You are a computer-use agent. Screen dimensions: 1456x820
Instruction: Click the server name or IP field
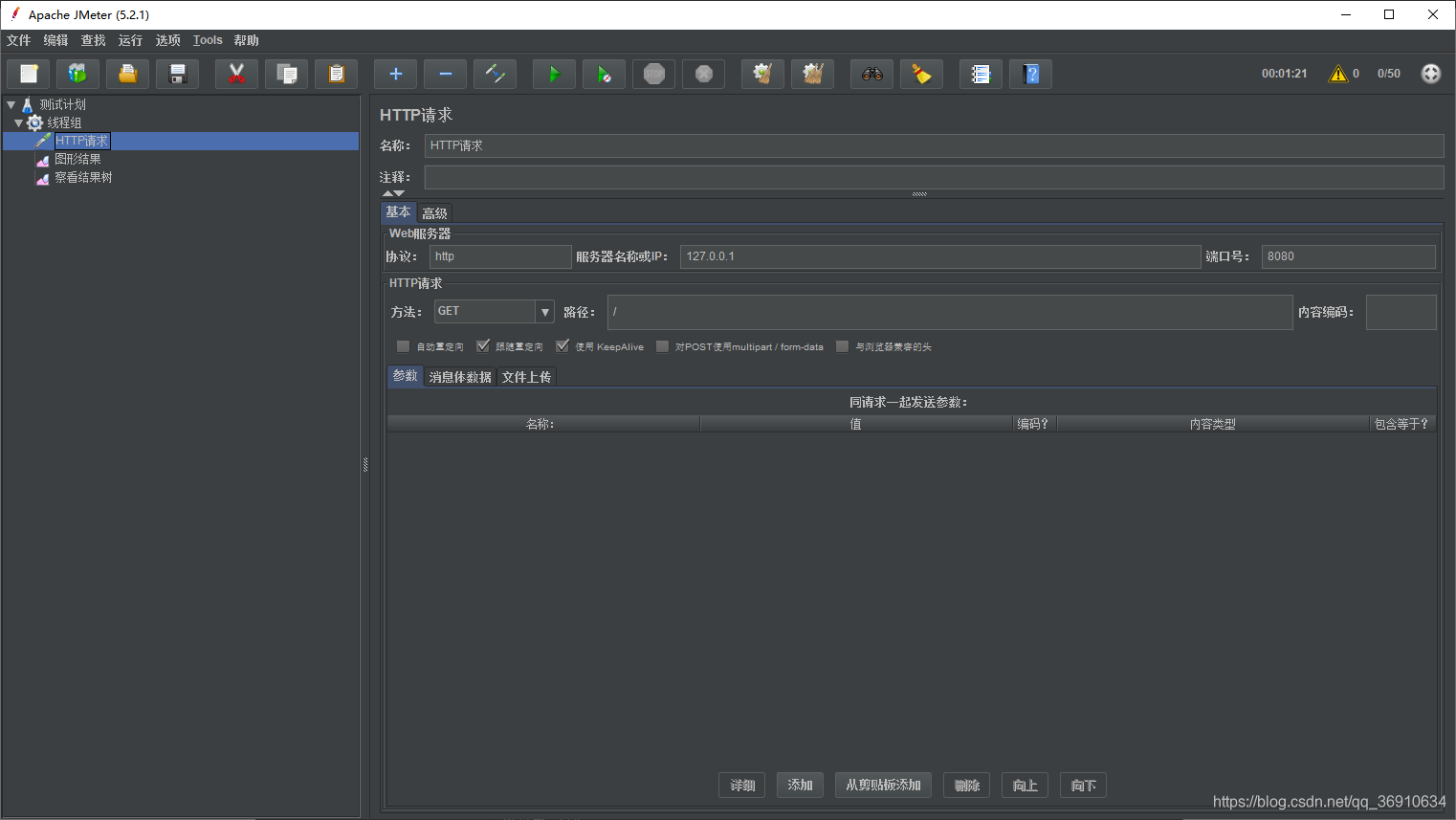(x=940, y=256)
